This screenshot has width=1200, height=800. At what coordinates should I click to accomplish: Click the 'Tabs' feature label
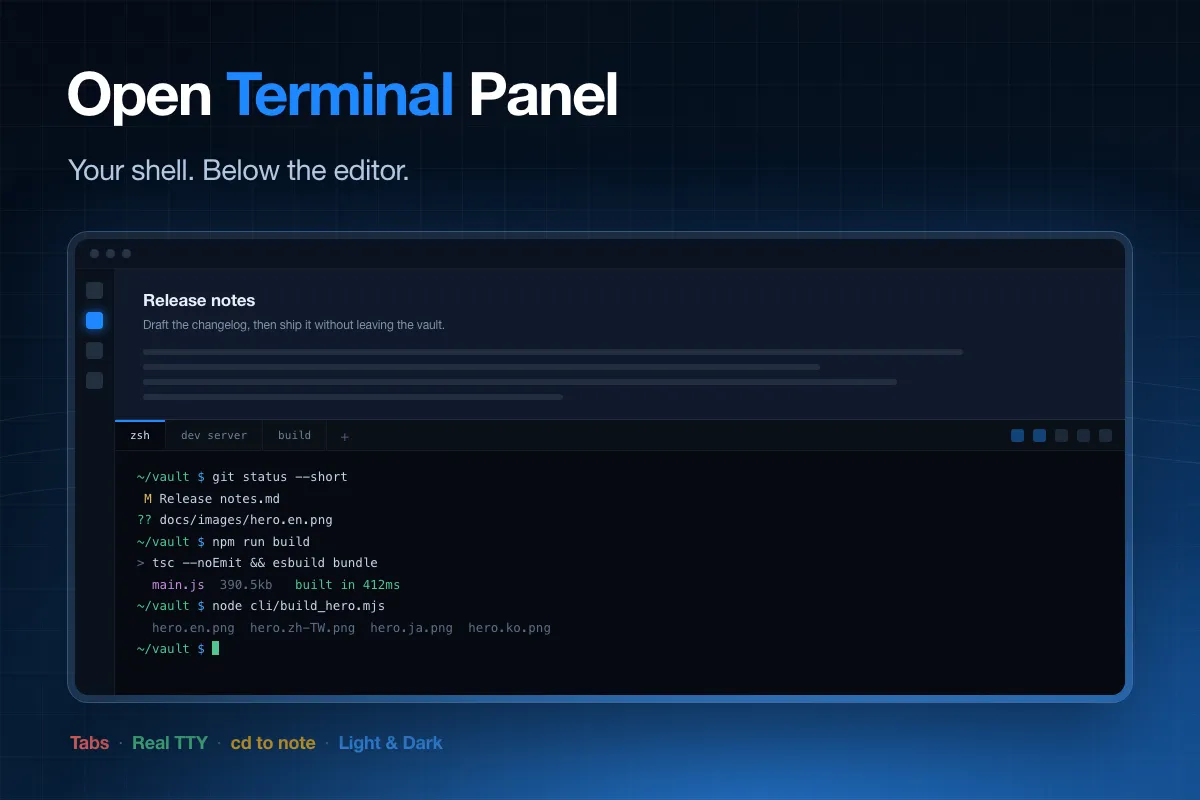90,743
